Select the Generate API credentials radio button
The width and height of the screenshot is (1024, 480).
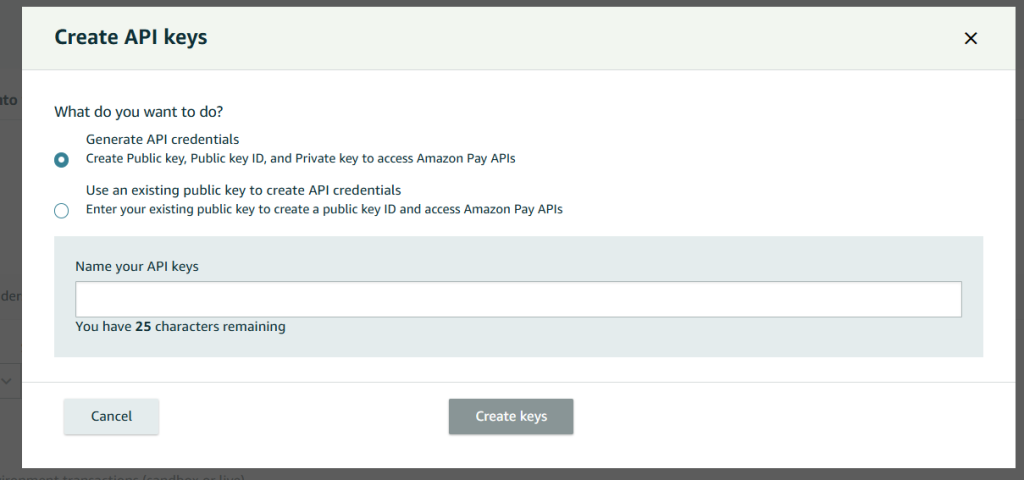point(62,159)
